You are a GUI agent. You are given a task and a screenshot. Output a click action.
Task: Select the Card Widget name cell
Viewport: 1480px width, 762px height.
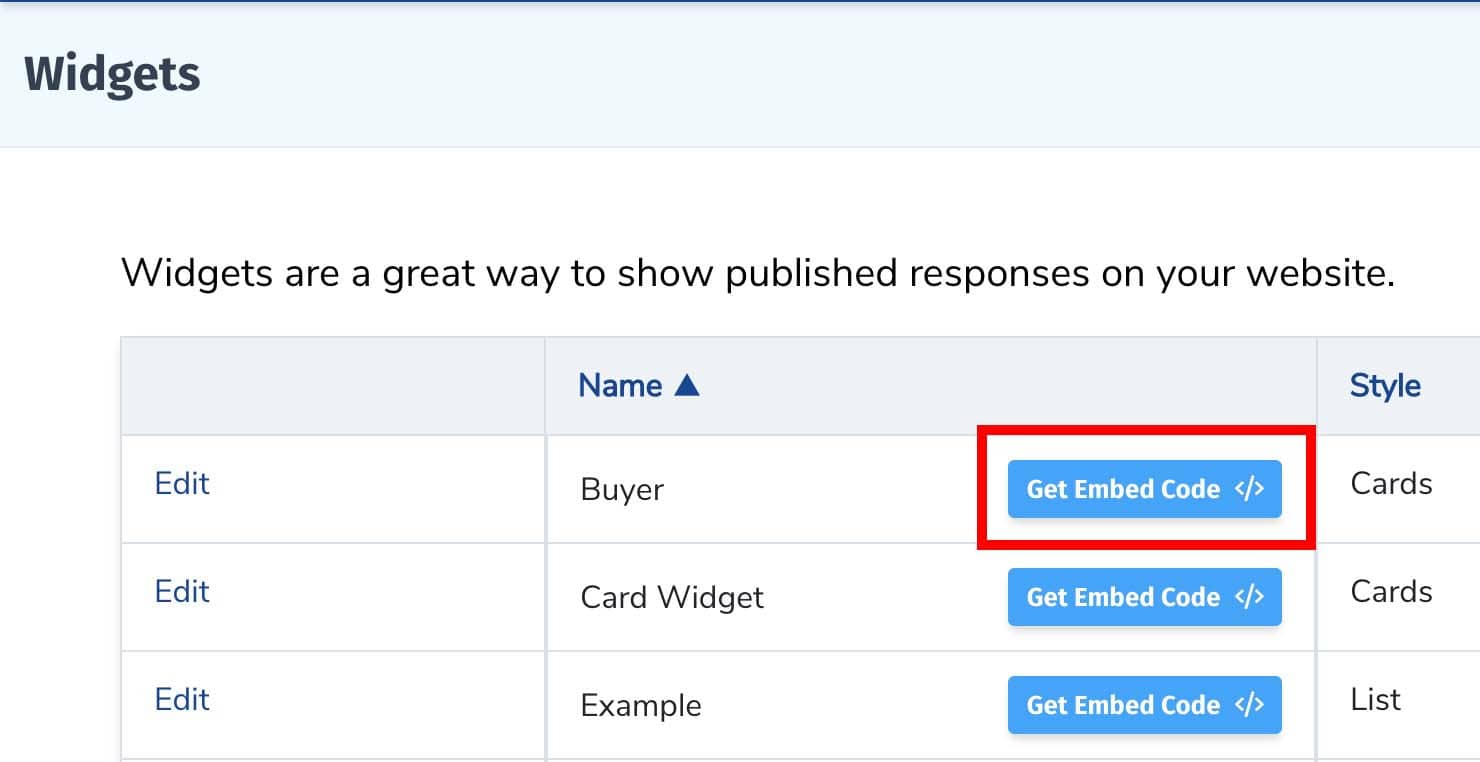(x=672, y=597)
